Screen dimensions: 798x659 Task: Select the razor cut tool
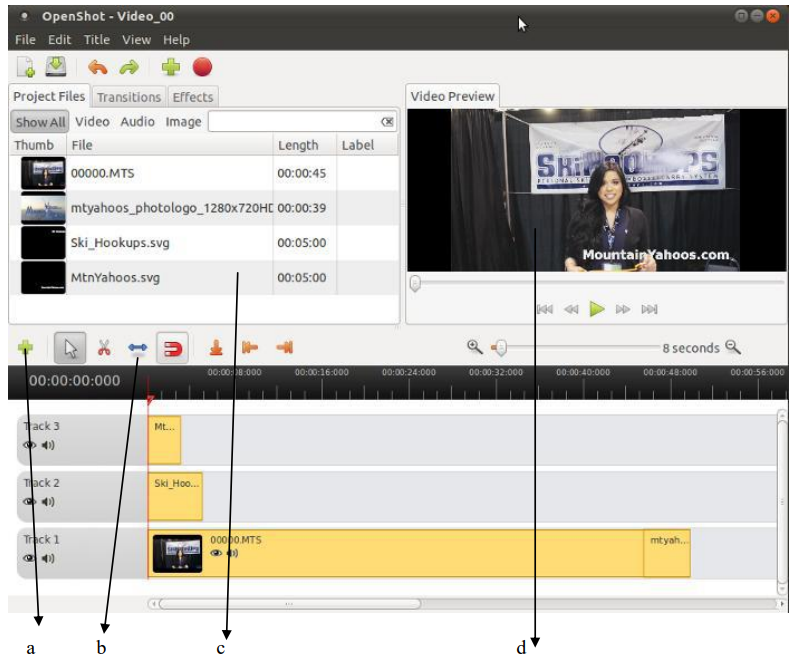[x=103, y=348]
